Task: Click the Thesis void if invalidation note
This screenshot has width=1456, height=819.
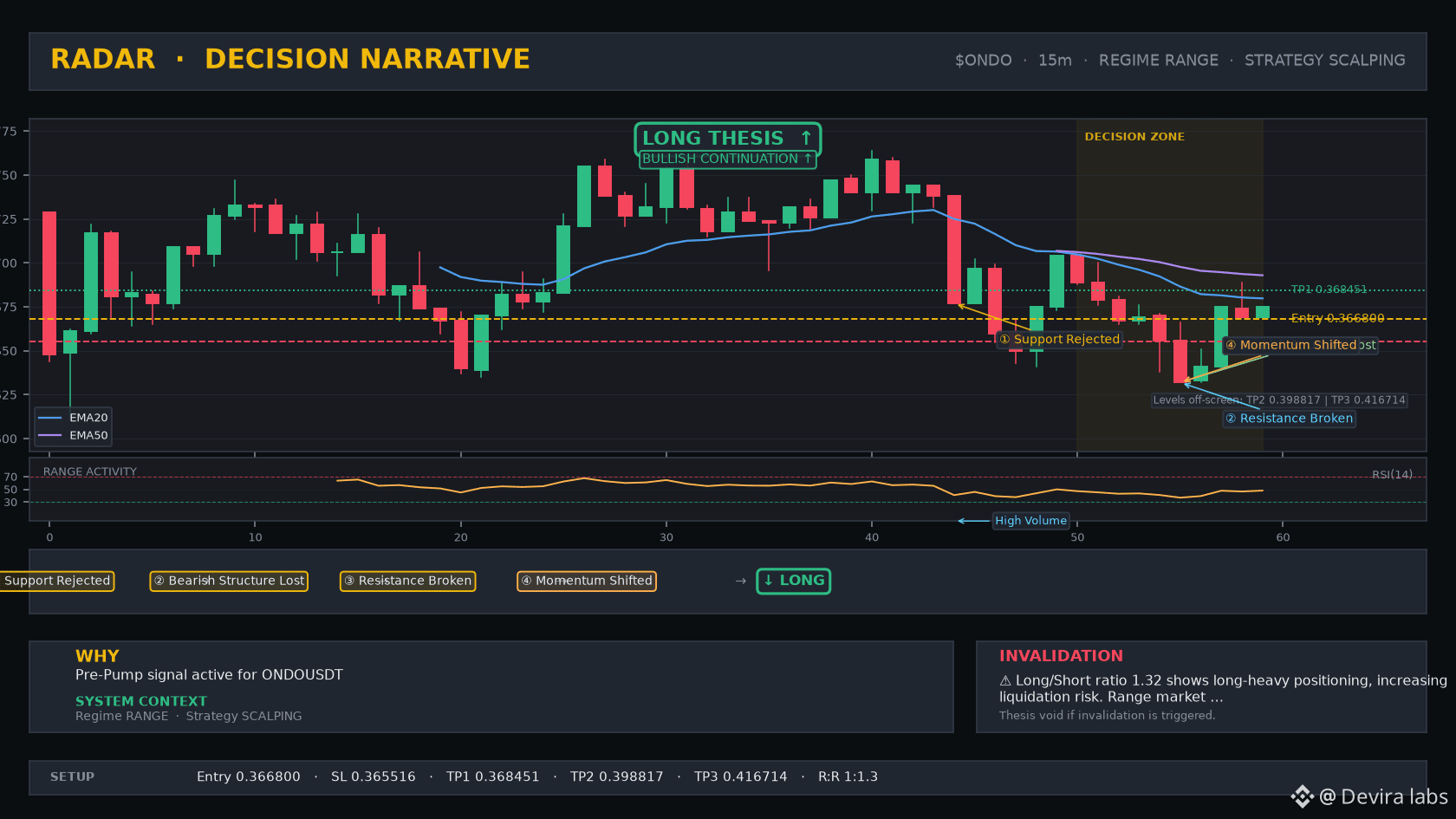Action: [x=1107, y=716]
